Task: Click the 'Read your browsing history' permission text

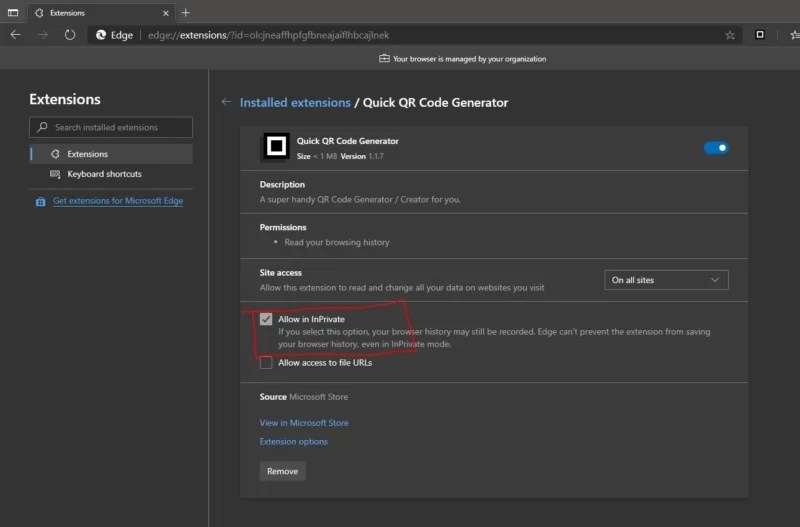Action: tap(337, 242)
